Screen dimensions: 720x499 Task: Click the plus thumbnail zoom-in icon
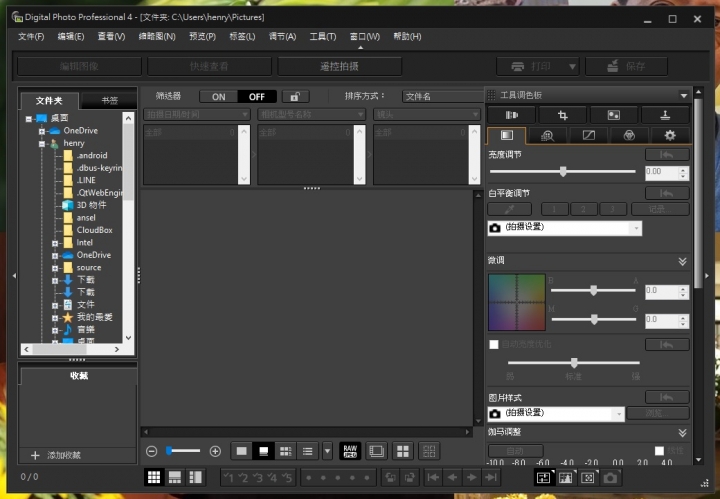(x=215, y=451)
